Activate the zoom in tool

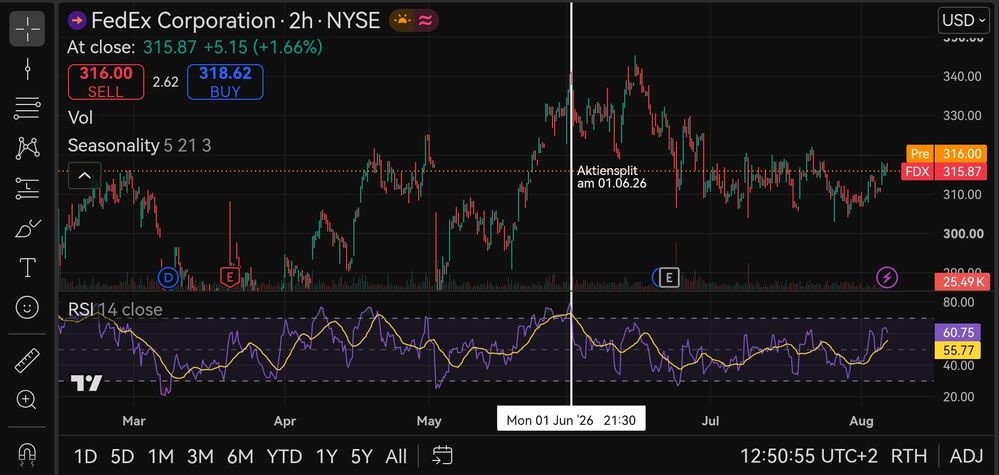[27, 400]
